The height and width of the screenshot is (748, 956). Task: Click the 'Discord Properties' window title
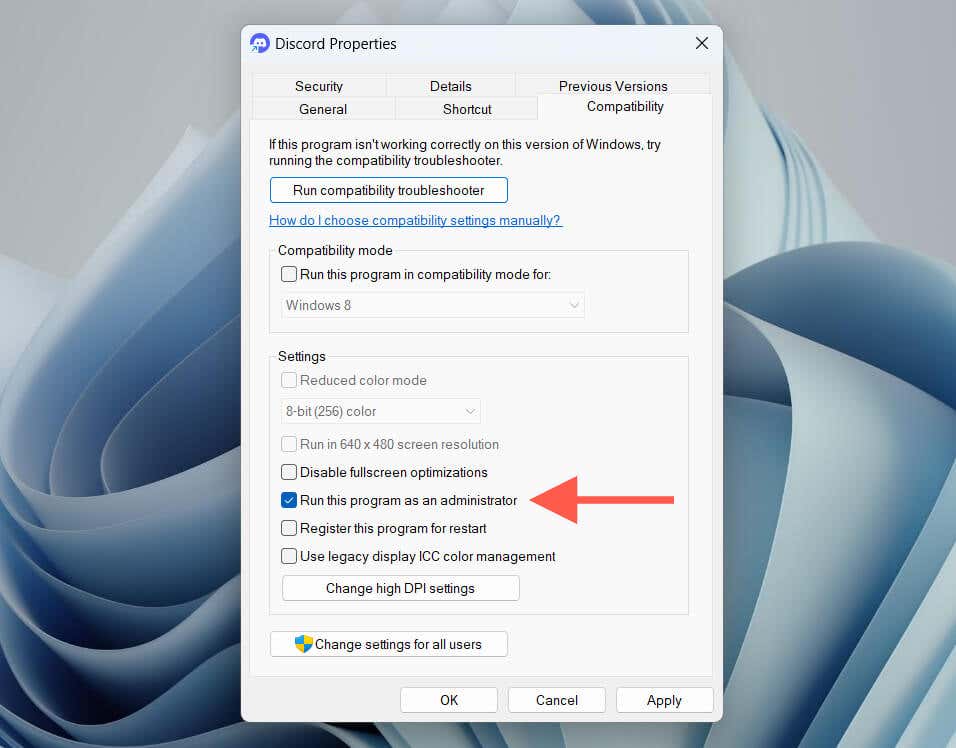pyautogui.click(x=335, y=43)
